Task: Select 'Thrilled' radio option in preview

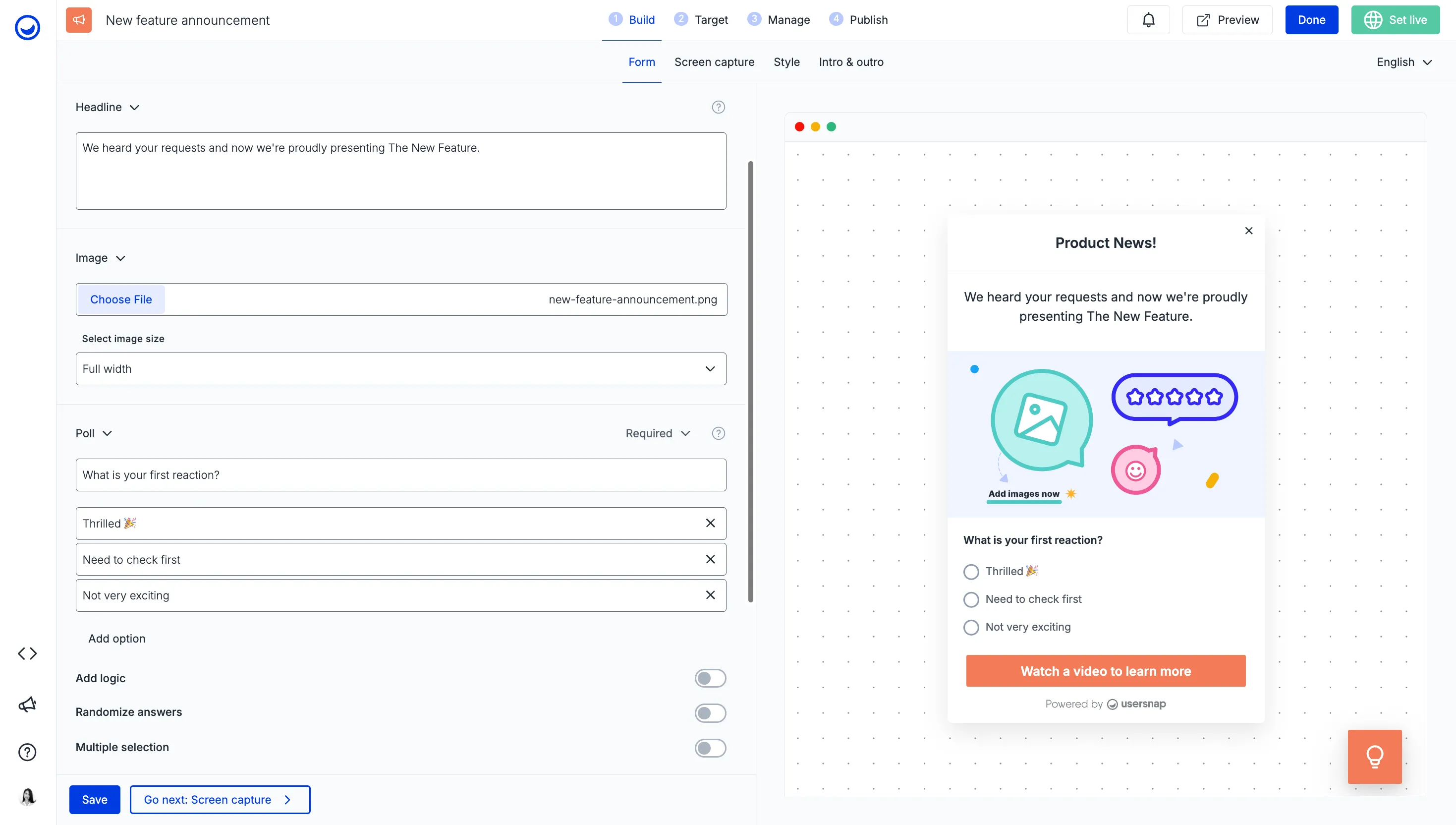Action: click(x=971, y=572)
